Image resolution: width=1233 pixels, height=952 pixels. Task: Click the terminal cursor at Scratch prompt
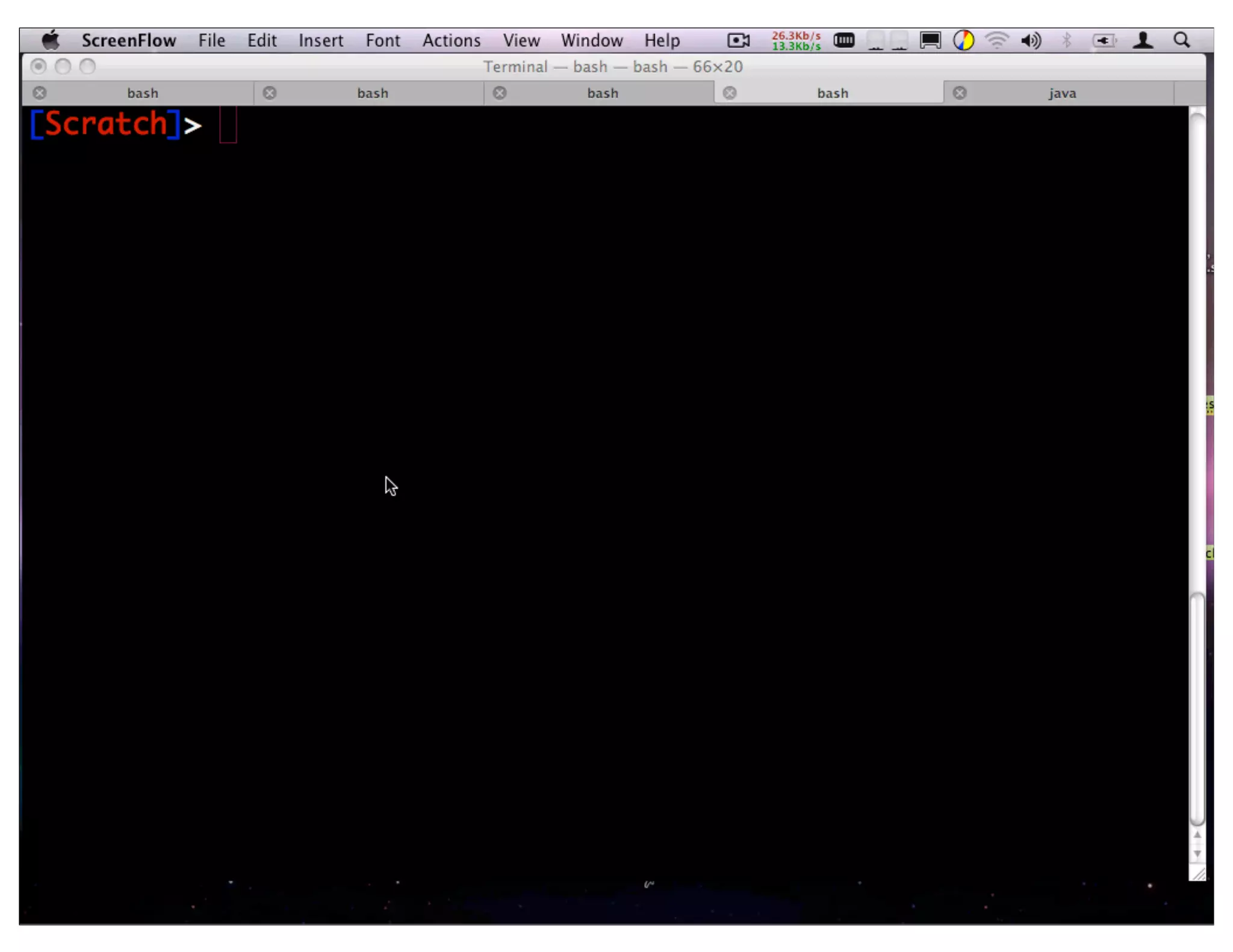(x=228, y=125)
